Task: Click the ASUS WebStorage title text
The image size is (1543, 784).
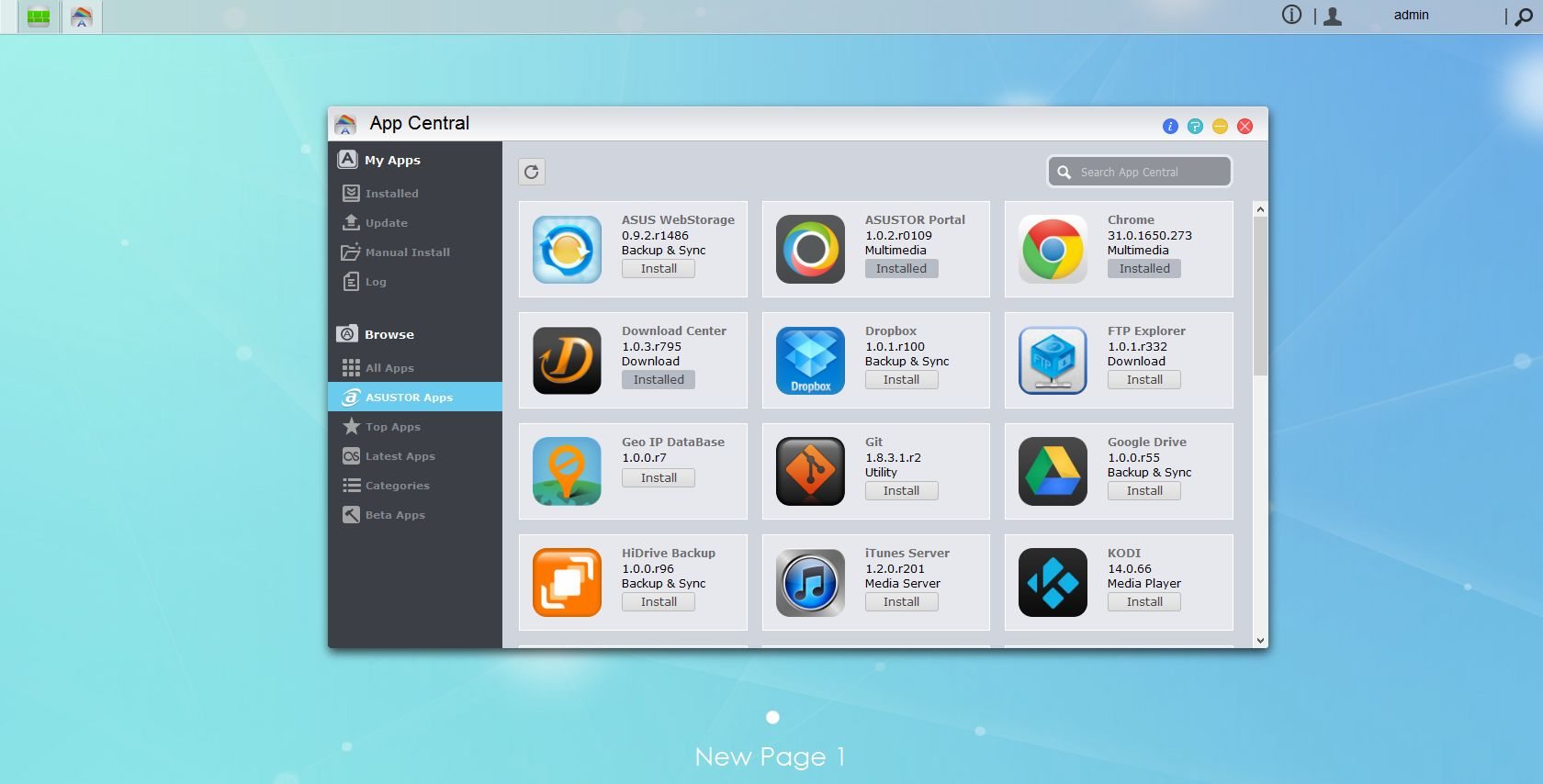Action: click(x=678, y=220)
